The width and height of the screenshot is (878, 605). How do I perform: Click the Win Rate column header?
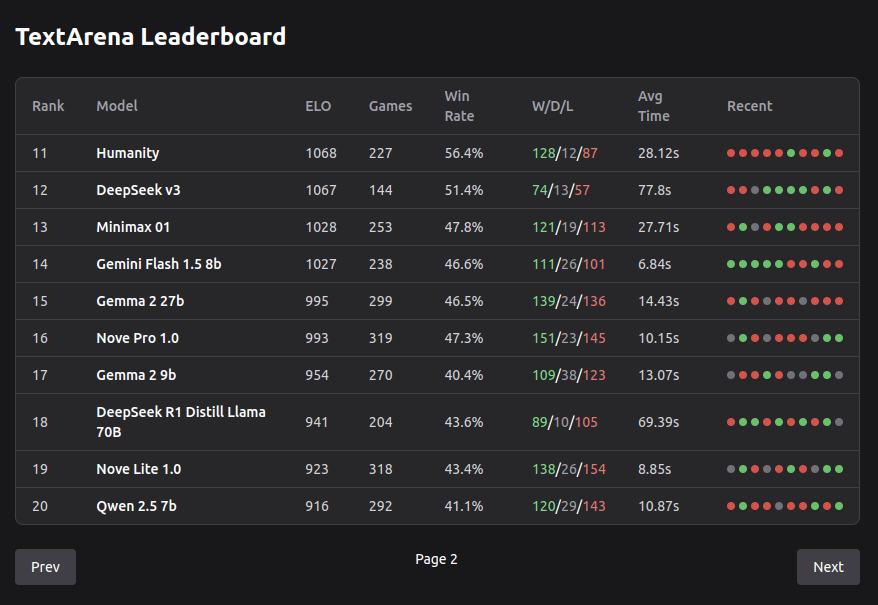[459, 106]
